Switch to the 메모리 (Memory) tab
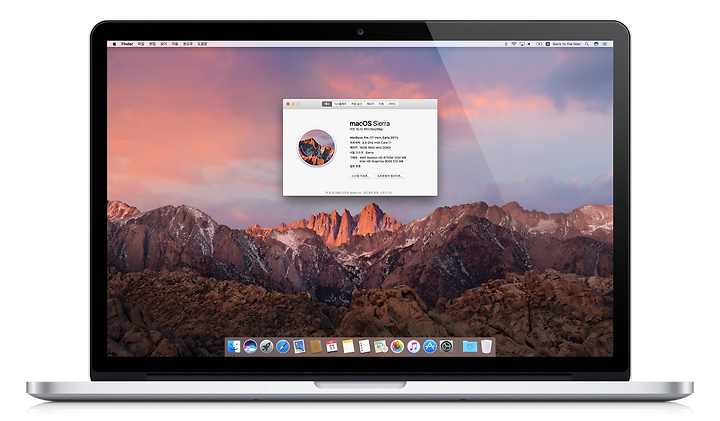Image resolution: width=720 pixels, height=421 pixels. (371, 104)
